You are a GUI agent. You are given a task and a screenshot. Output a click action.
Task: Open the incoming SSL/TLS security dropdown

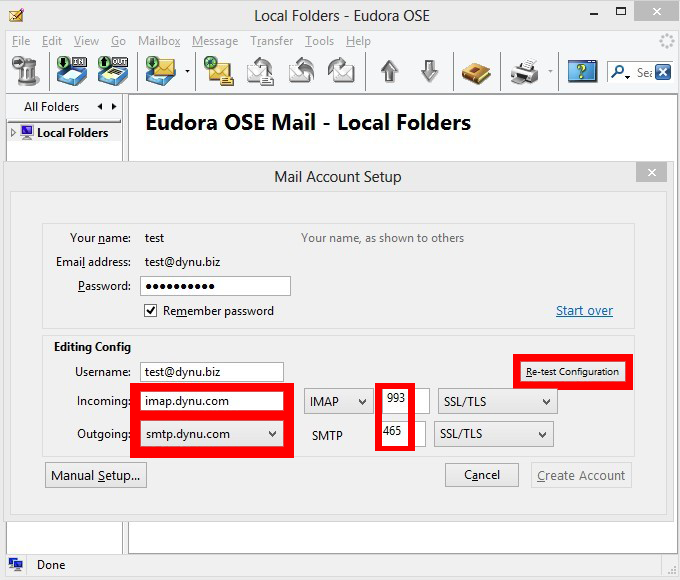click(497, 402)
